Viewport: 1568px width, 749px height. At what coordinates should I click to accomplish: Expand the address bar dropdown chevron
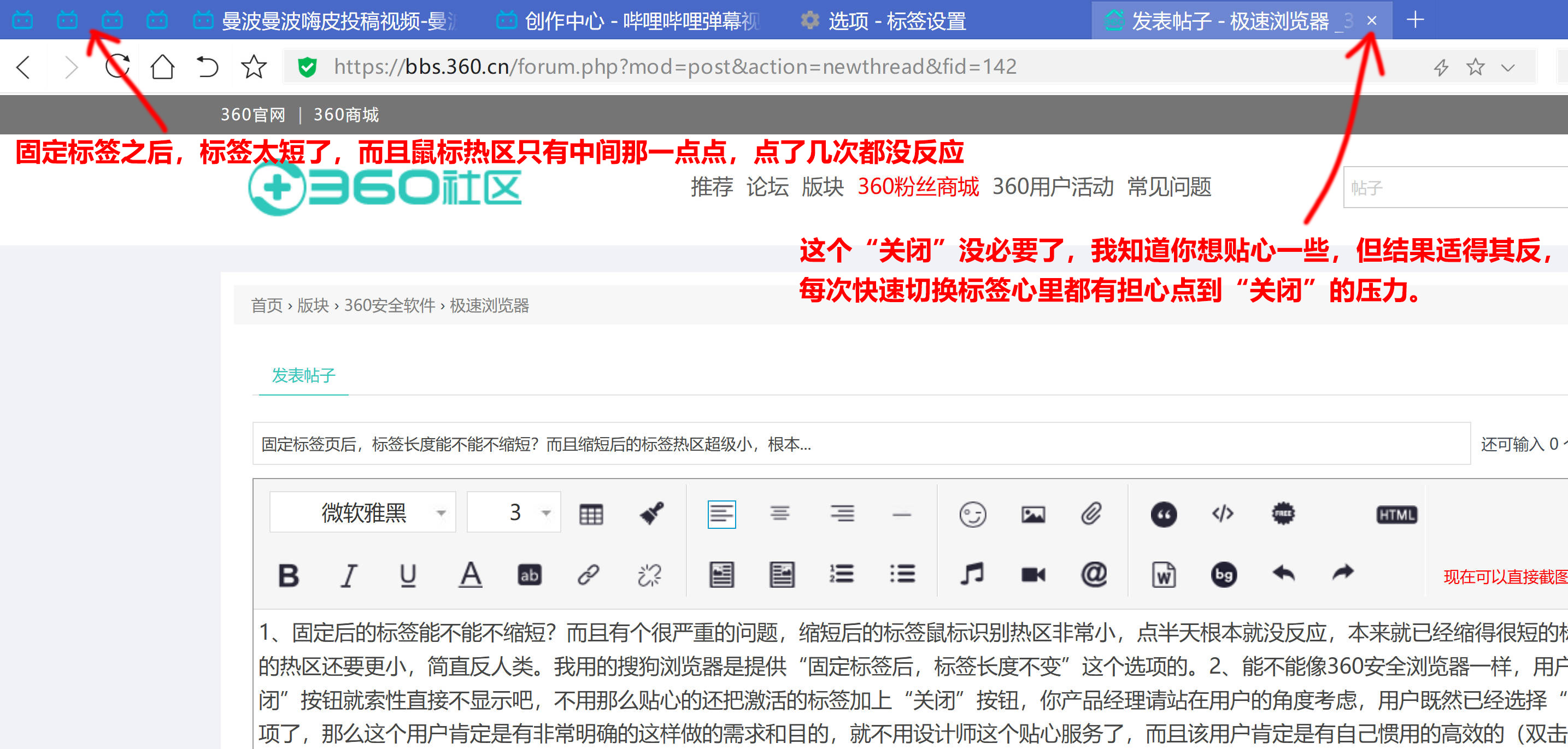pos(1508,68)
